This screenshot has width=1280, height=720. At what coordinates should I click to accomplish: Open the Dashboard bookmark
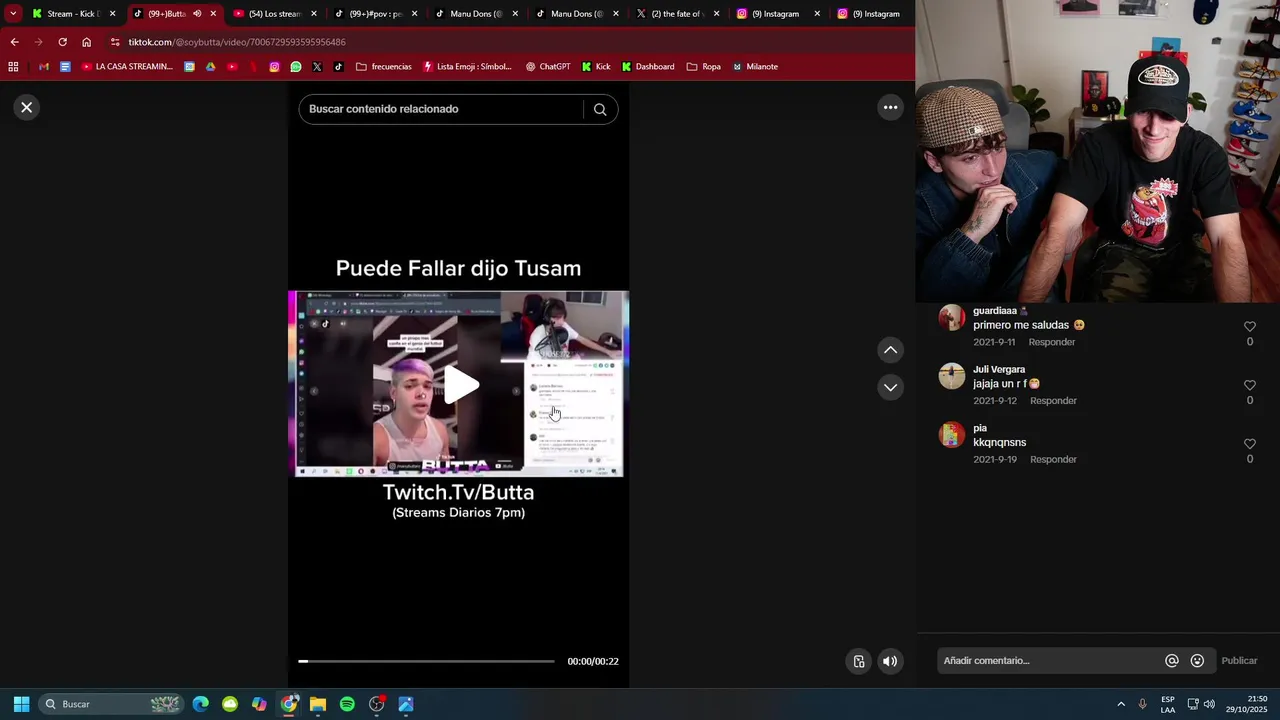[x=648, y=67]
